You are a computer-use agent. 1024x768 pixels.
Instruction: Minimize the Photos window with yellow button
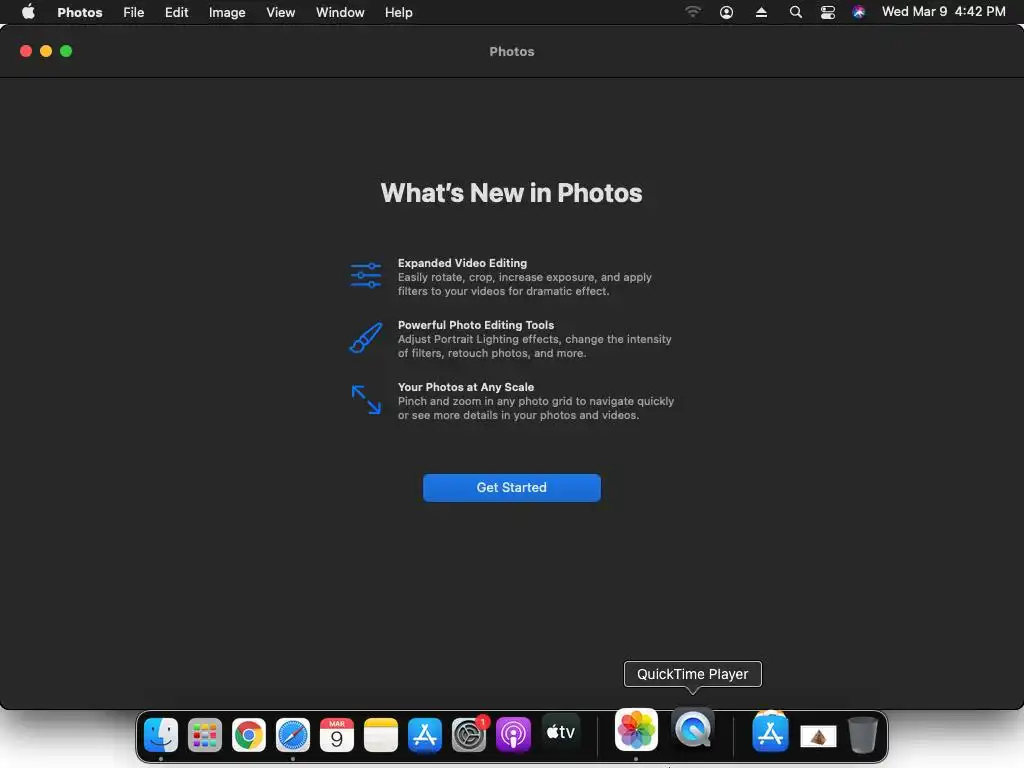point(46,51)
